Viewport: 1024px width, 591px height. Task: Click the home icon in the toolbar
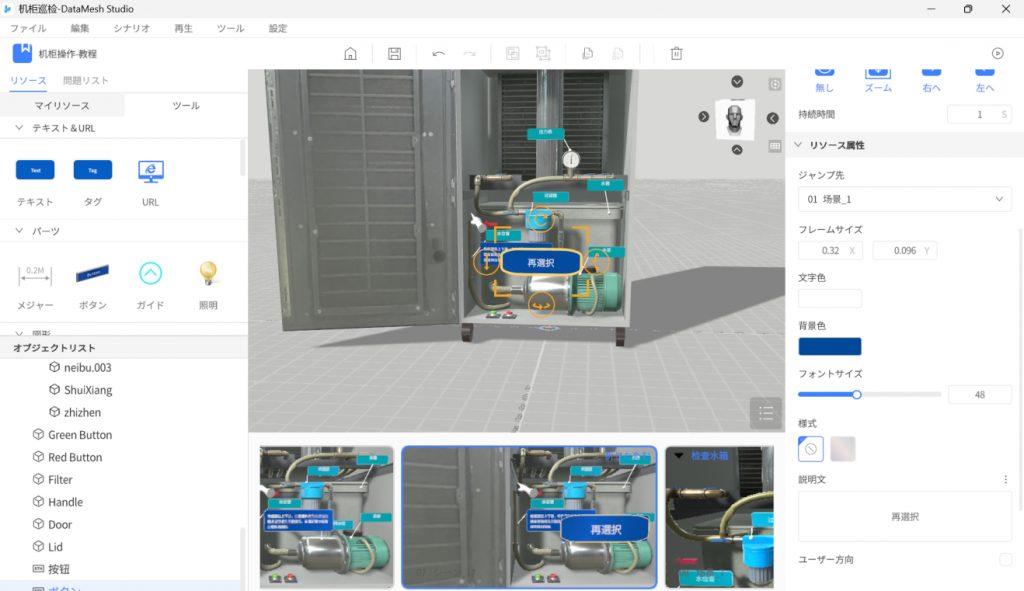[x=350, y=54]
